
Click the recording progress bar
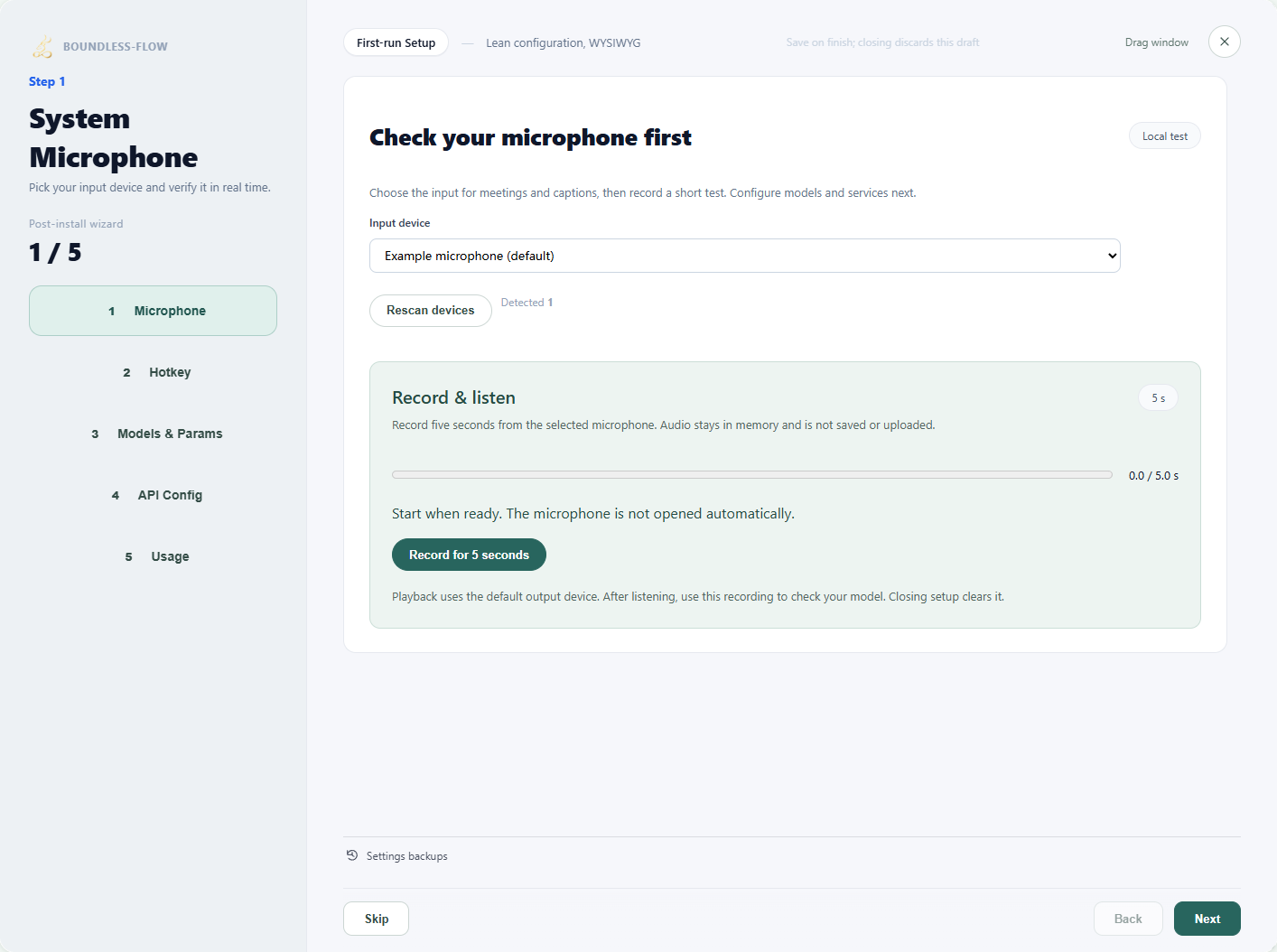click(752, 475)
